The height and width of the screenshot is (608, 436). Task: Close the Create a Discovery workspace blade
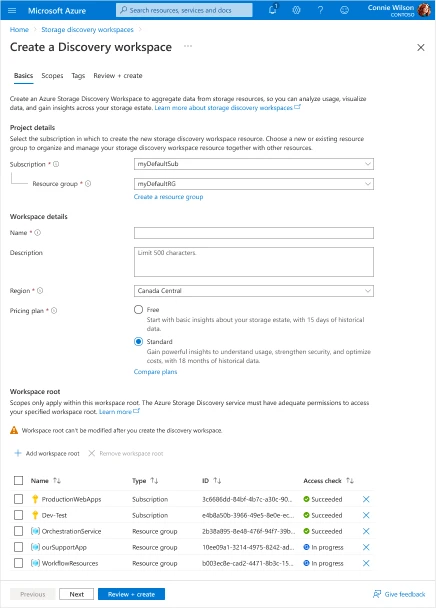pyautogui.click(x=421, y=47)
